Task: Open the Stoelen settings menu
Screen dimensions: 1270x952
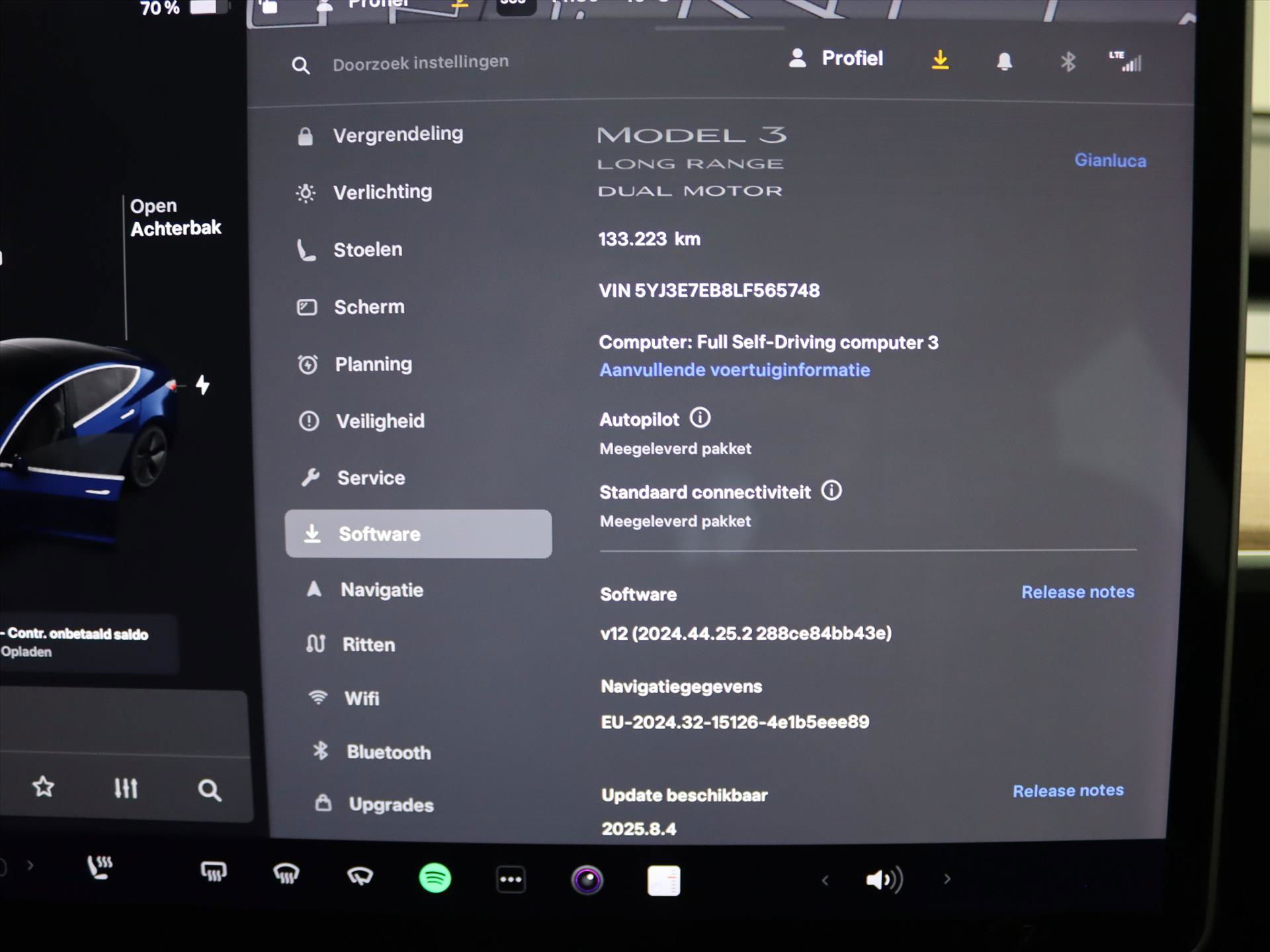Action: pyautogui.click(x=350, y=250)
